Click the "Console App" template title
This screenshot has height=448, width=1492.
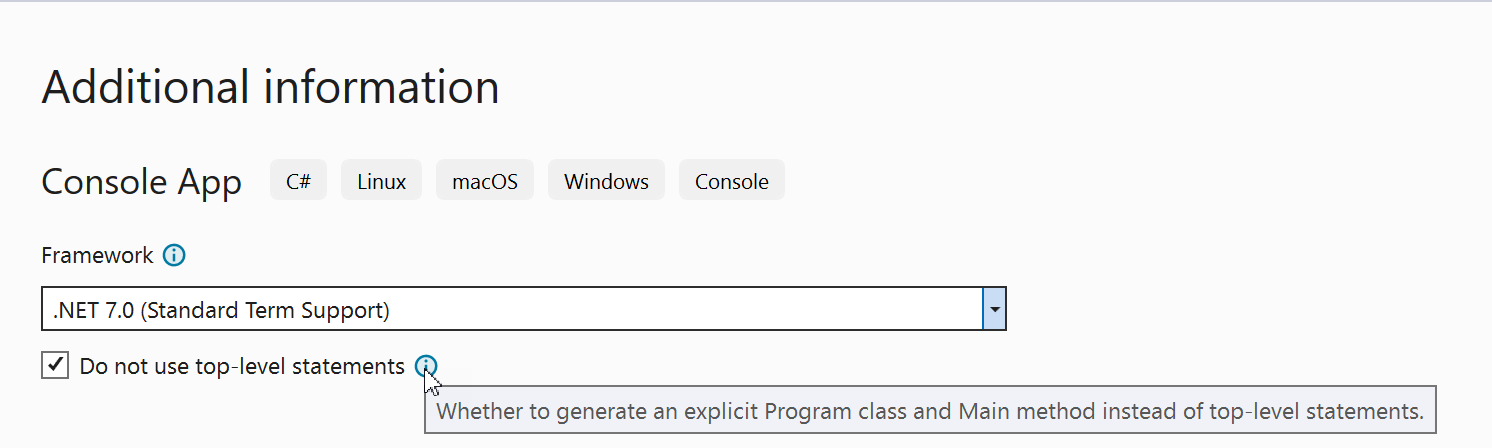(x=141, y=183)
